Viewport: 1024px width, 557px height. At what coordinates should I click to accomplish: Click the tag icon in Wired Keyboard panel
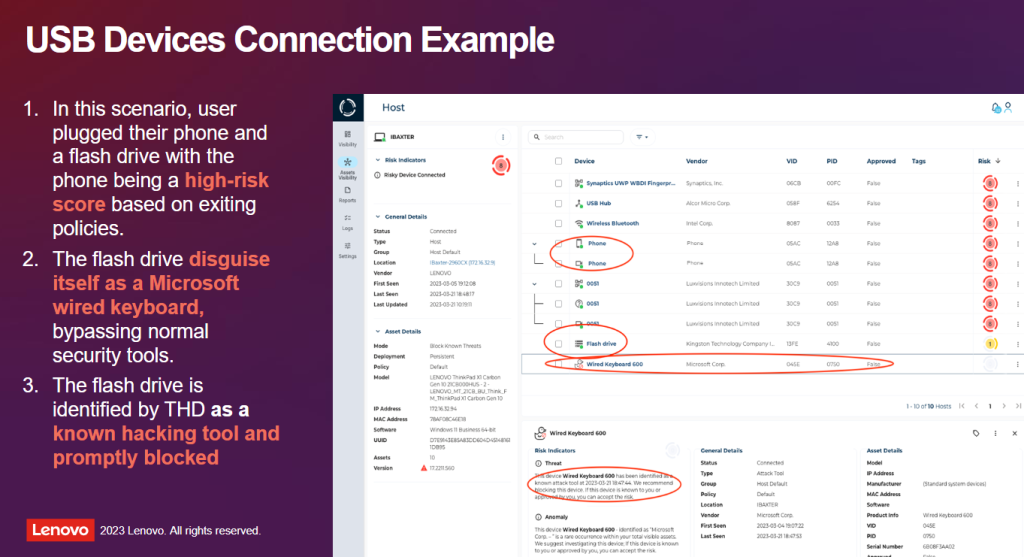tap(976, 433)
